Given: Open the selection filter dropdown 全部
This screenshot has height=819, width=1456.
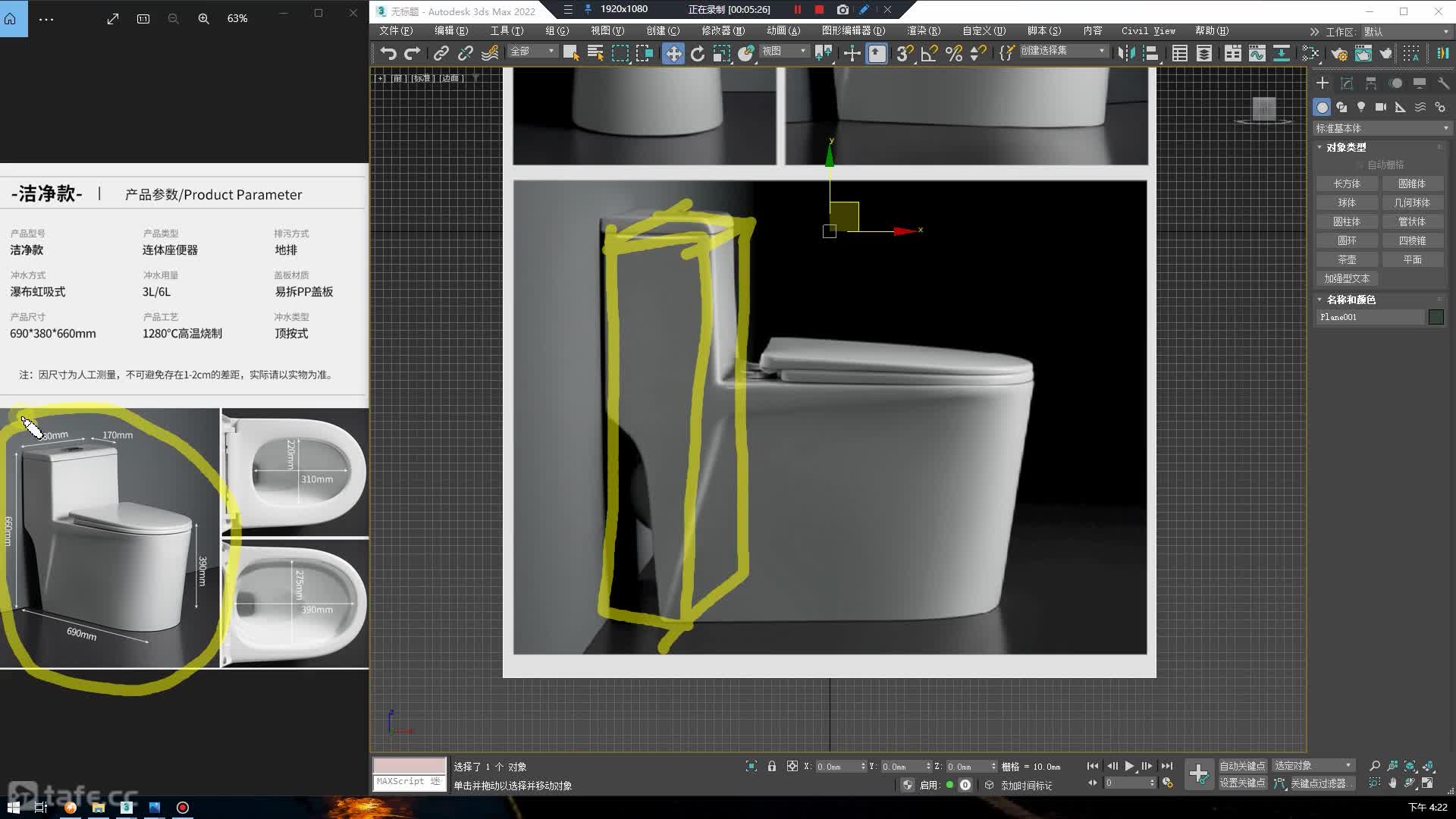Looking at the screenshot, I should click(x=533, y=51).
